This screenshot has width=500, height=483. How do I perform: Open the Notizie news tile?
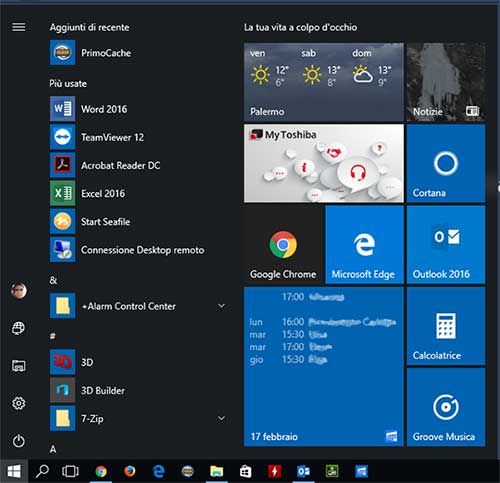(446, 82)
